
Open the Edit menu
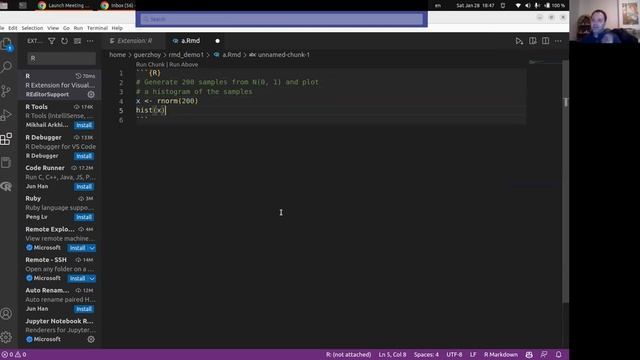tap(13, 28)
